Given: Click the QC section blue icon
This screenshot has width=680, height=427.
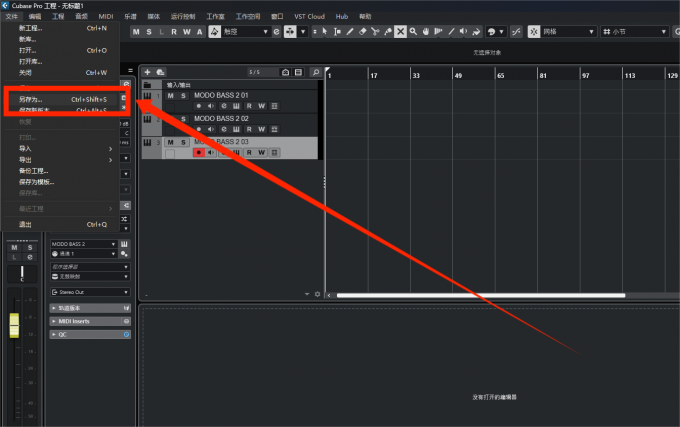Looking at the screenshot, I should click(x=126, y=335).
